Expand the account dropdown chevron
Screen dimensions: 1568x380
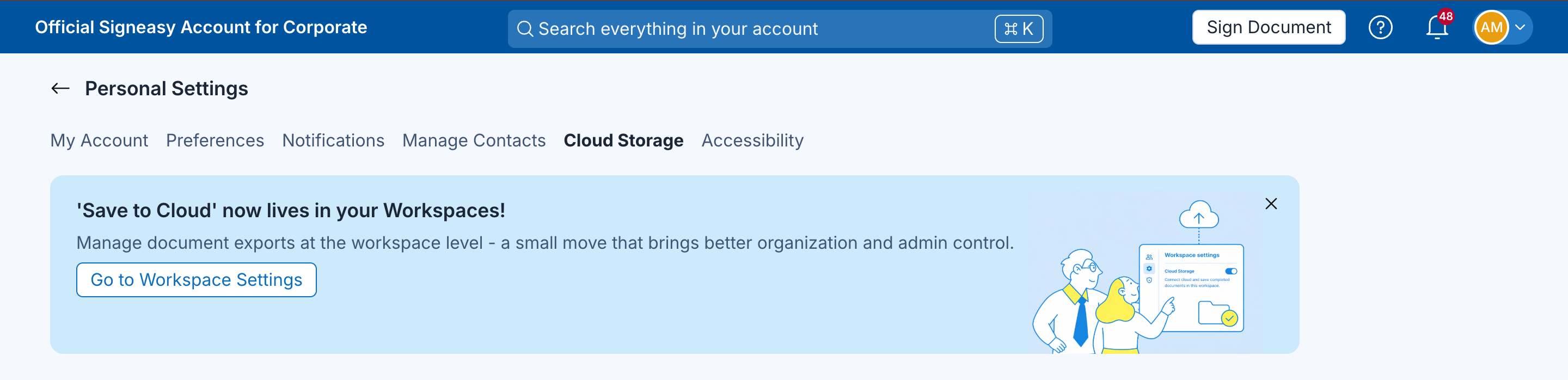coord(1520,27)
